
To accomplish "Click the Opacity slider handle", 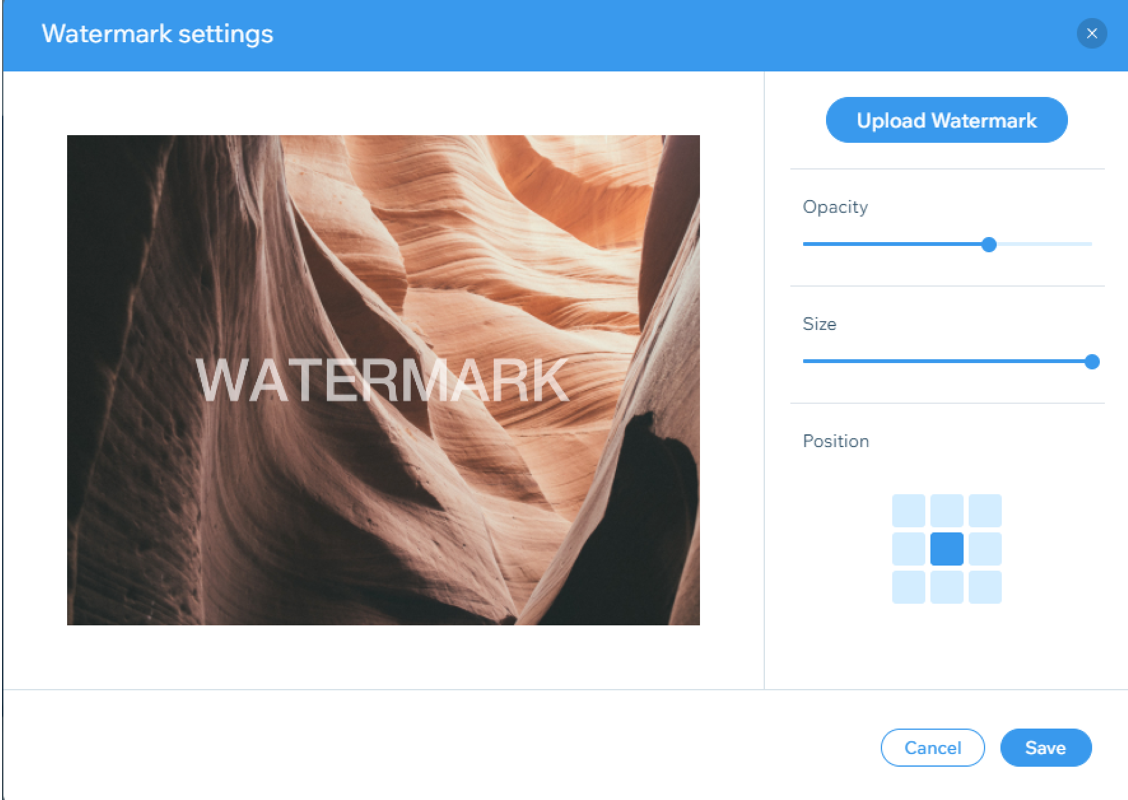I will (988, 245).
